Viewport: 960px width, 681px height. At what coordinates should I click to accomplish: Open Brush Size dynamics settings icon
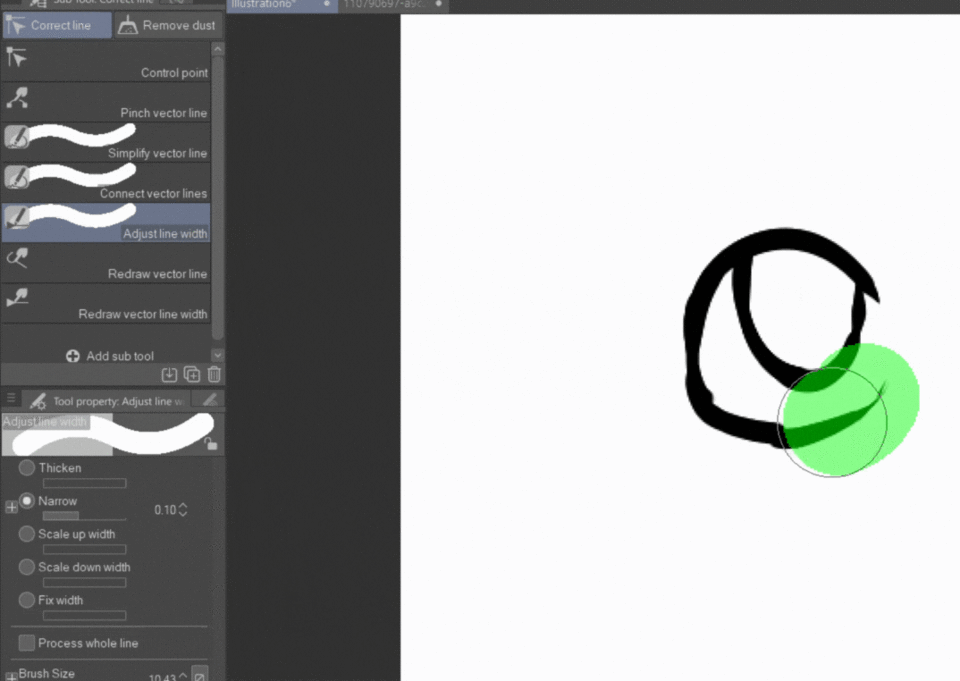tap(199, 674)
